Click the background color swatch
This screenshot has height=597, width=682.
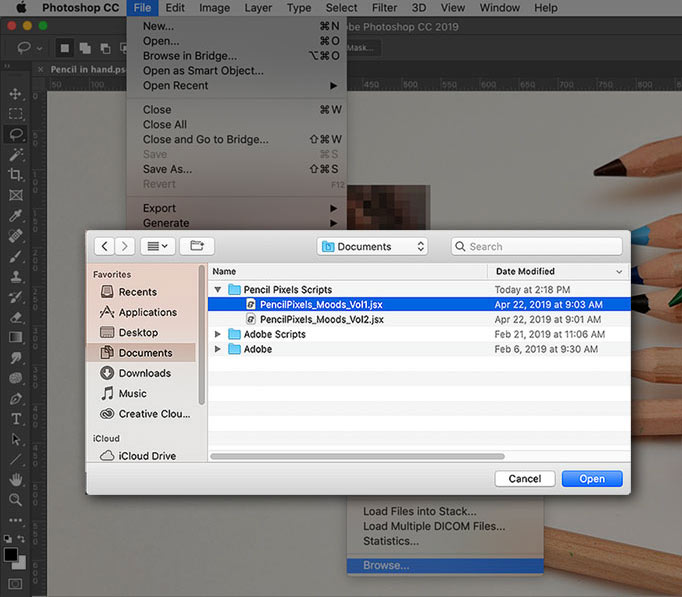21,564
